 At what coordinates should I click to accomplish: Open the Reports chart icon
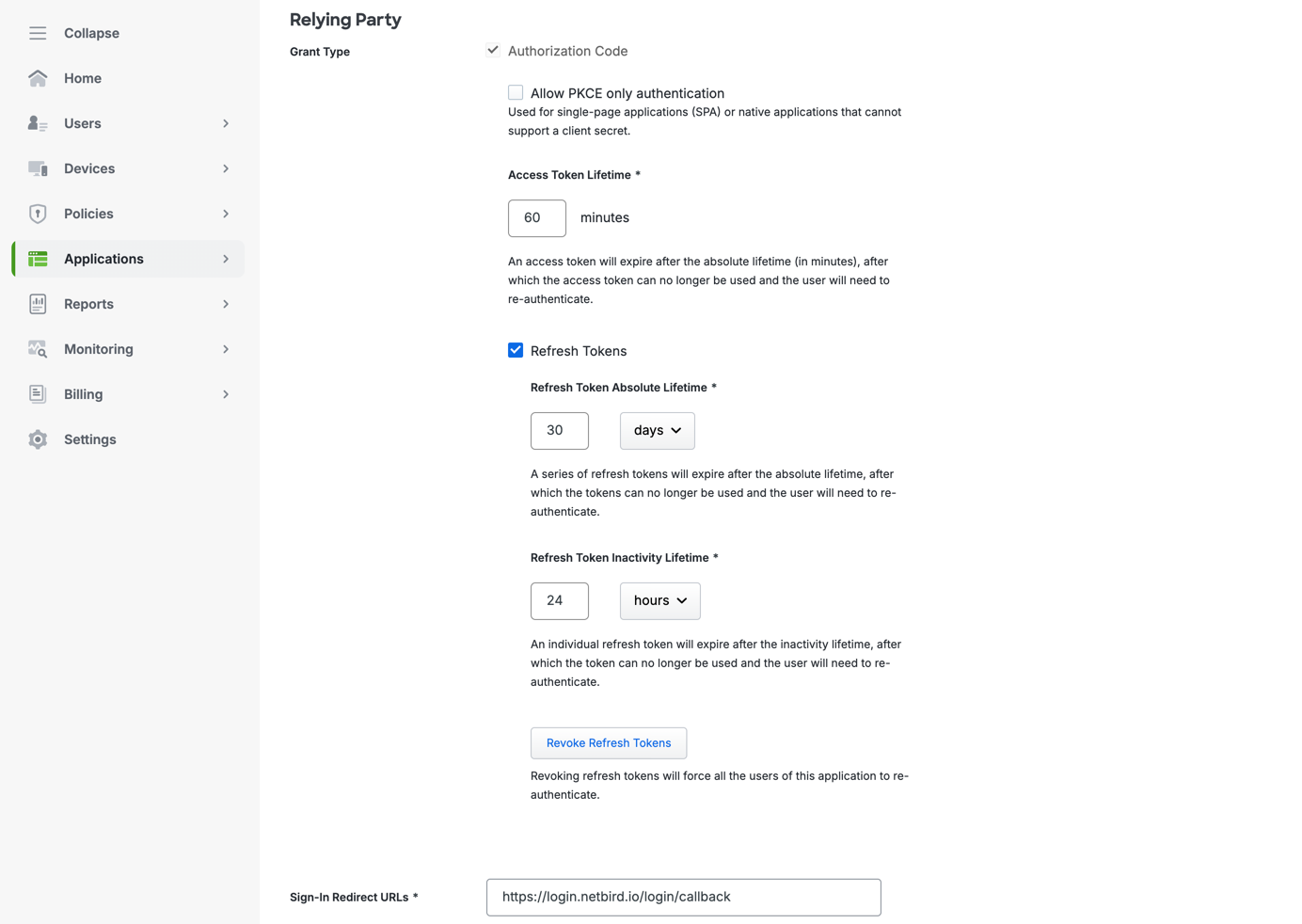pos(38,304)
